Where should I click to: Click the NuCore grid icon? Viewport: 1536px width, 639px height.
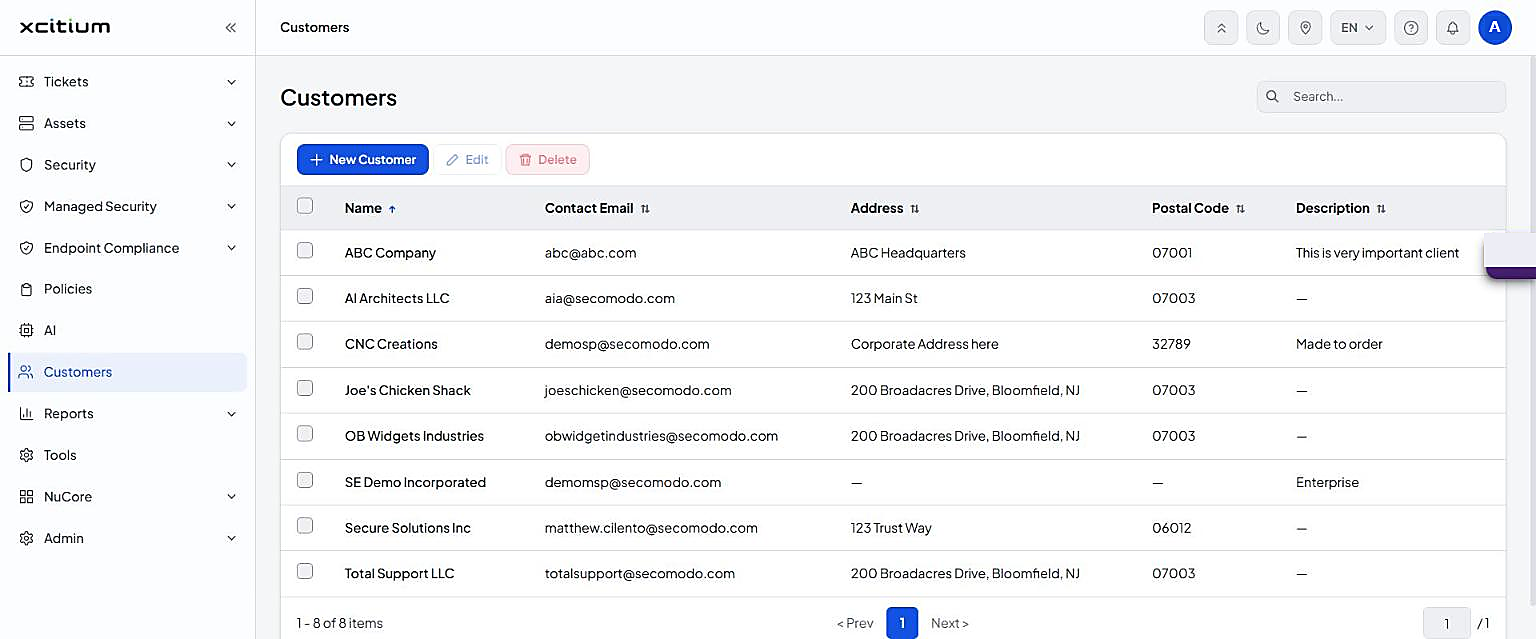(x=27, y=496)
